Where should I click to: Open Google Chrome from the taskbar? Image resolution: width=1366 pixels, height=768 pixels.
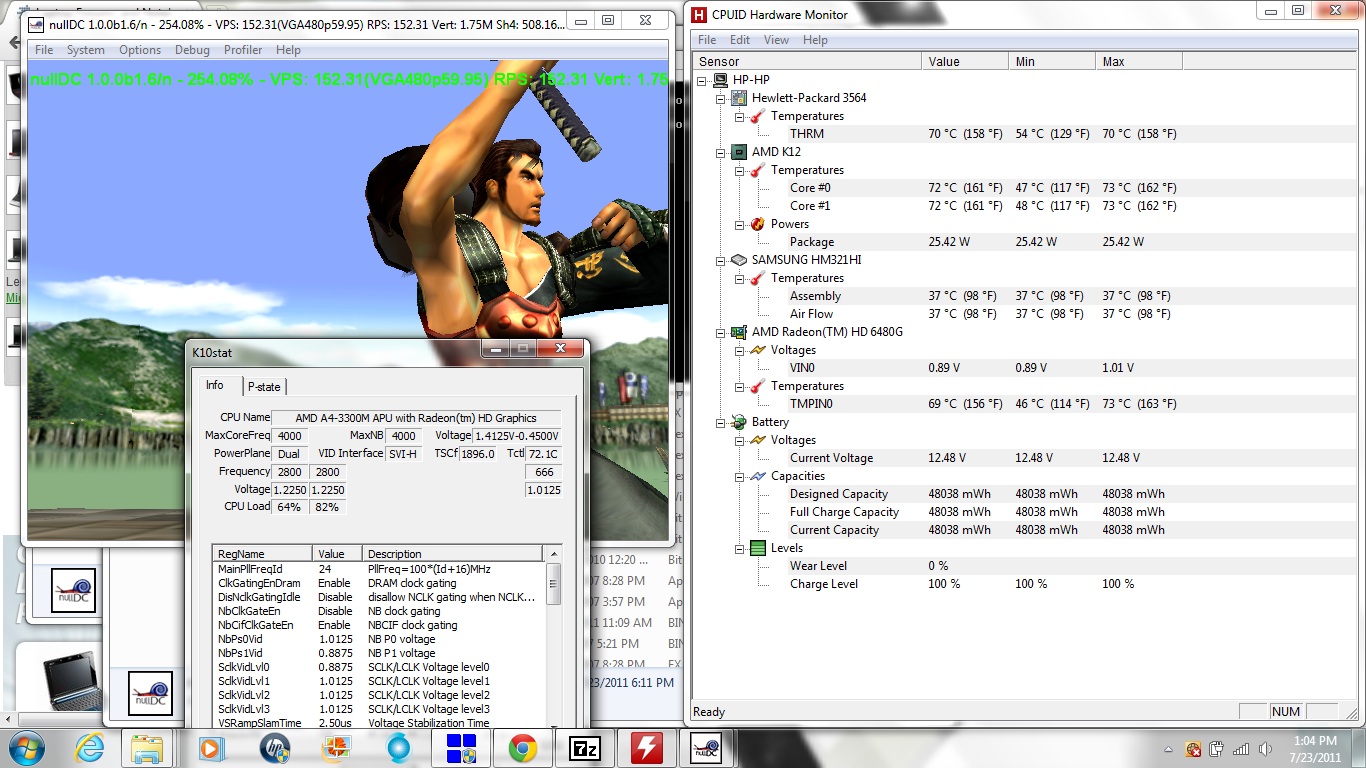point(522,747)
